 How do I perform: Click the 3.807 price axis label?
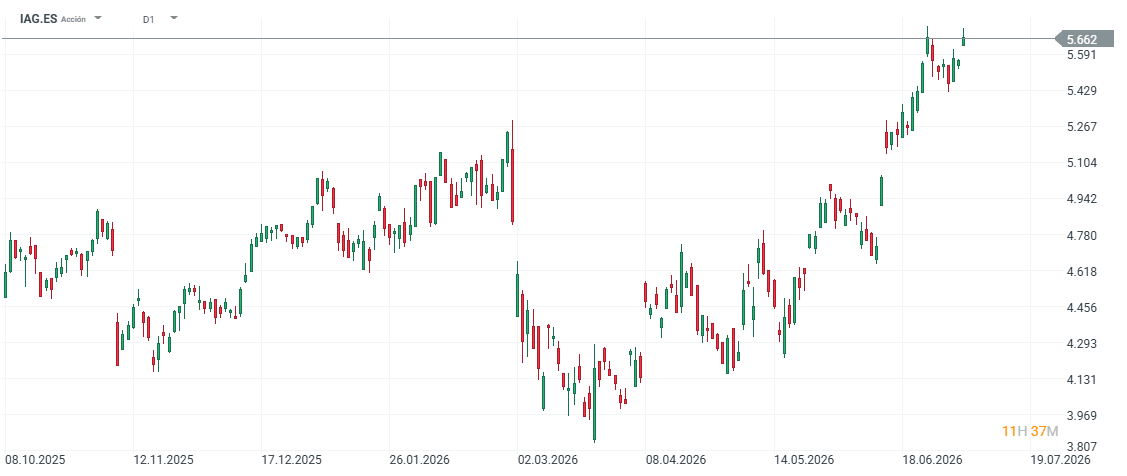[x=1081, y=446]
